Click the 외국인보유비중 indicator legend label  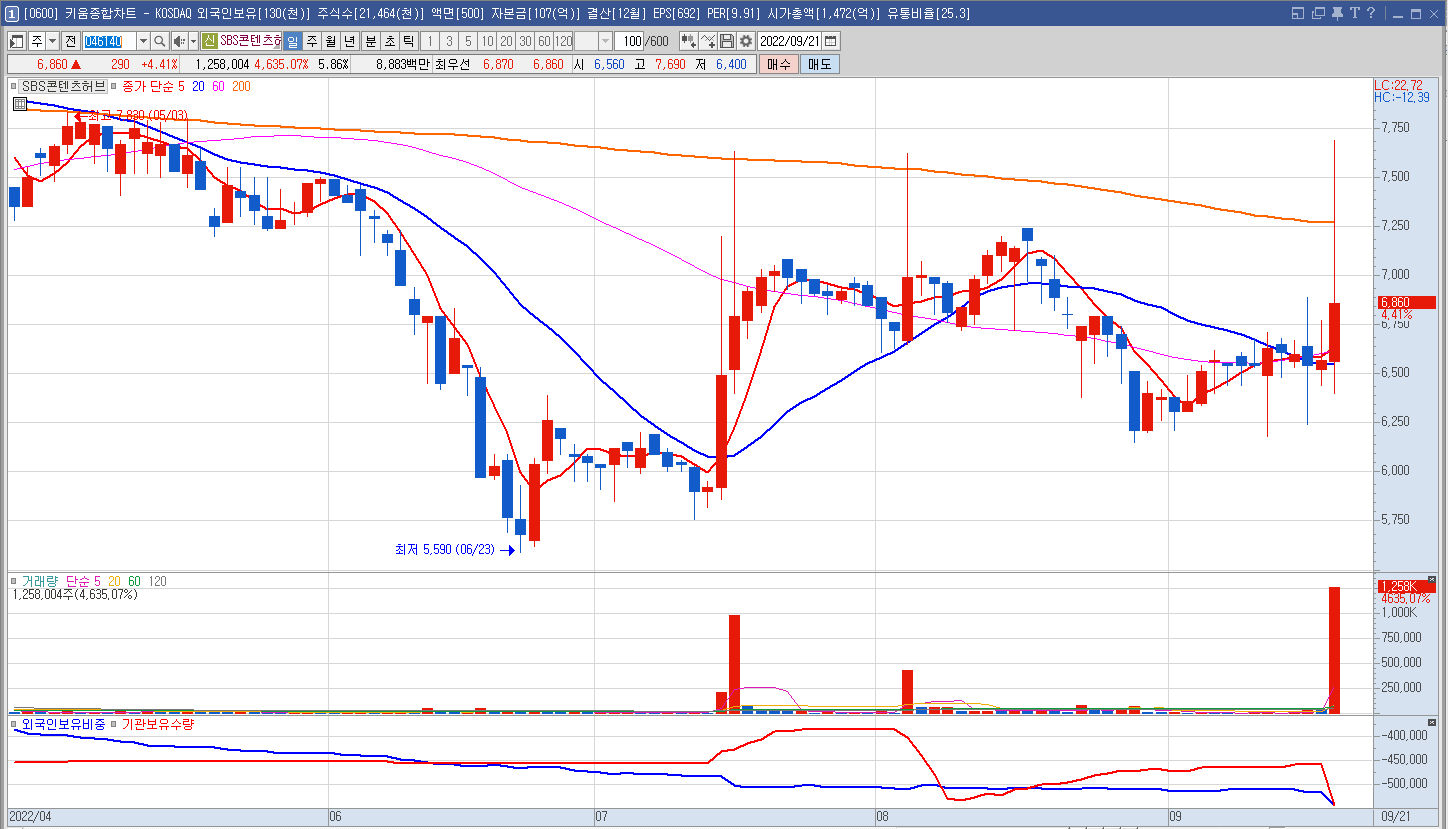pyautogui.click(x=63, y=724)
